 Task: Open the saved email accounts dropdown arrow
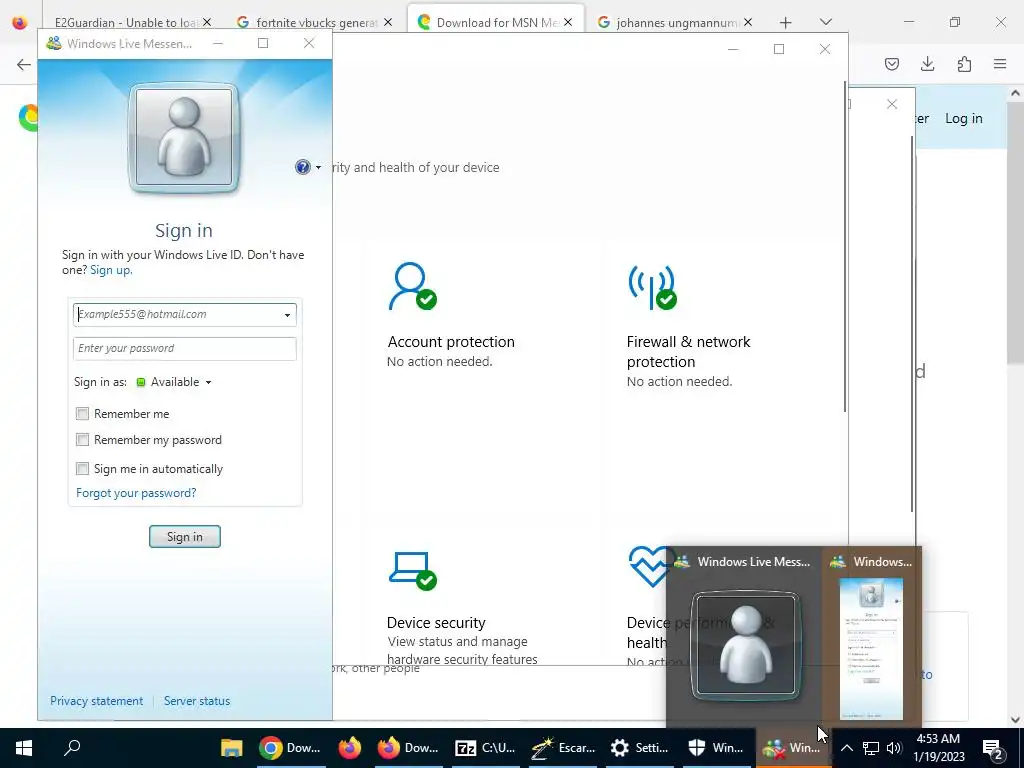click(287, 315)
